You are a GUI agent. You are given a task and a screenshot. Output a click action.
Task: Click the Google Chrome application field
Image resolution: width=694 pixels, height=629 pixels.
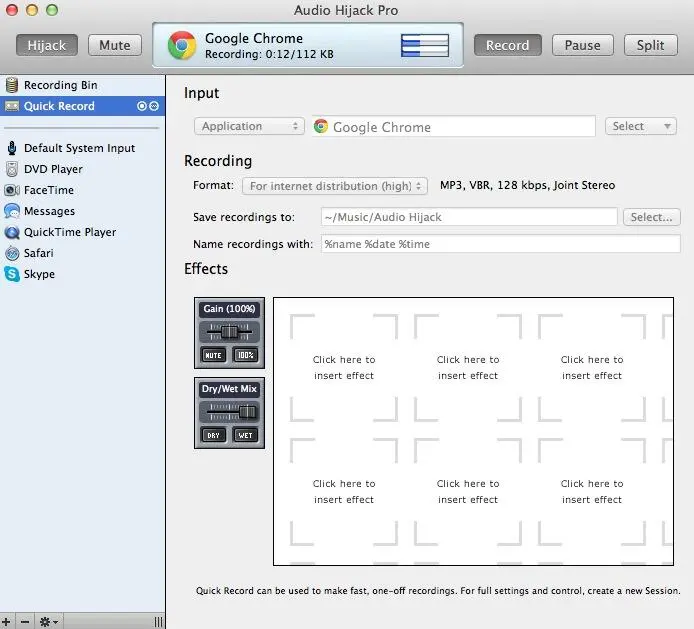pos(454,127)
